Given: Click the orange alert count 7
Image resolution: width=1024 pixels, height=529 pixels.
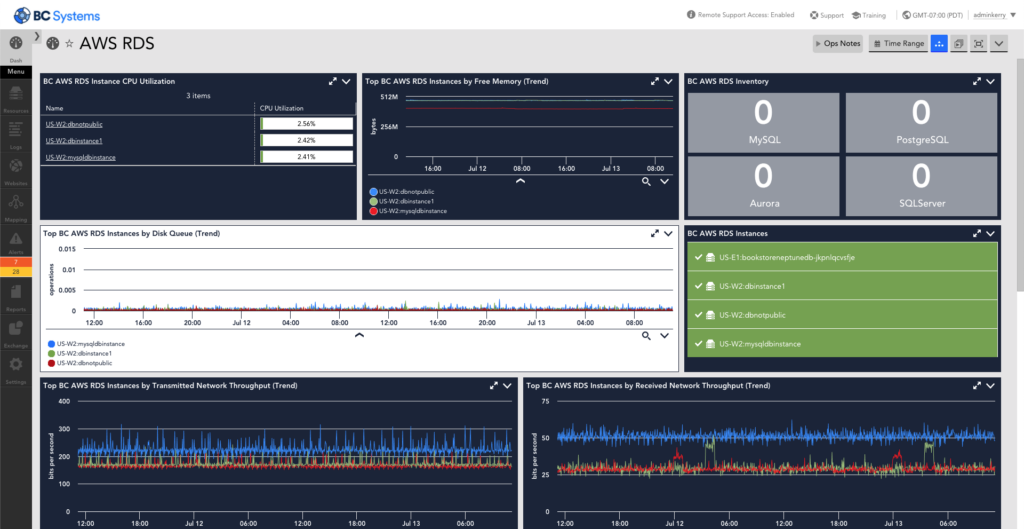Looking at the screenshot, I should click(x=16, y=262).
